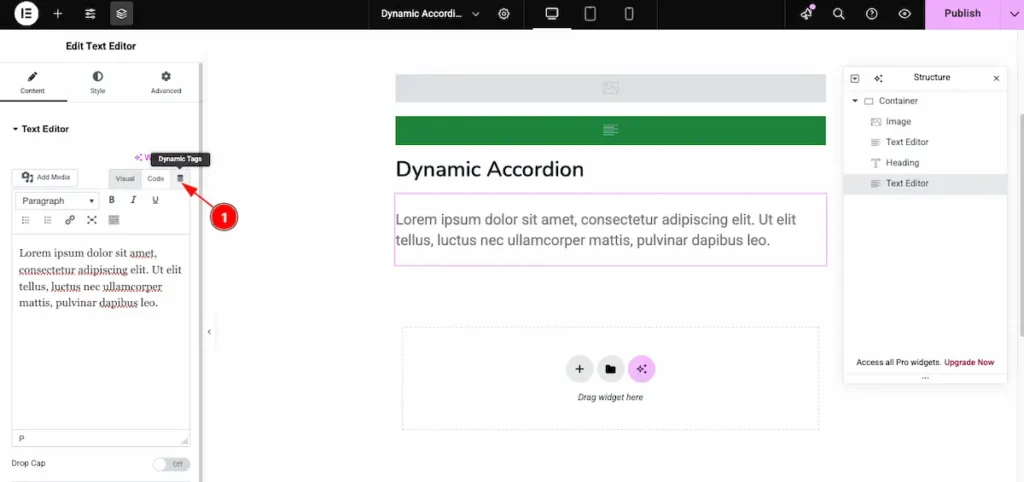Collapse the Container tree item
The width and height of the screenshot is (1024, 482).
(855, 101)
